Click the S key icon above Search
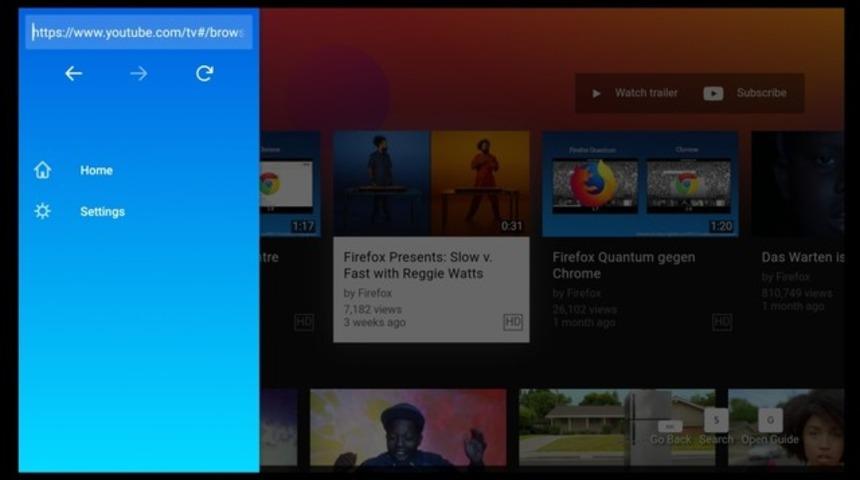This screenshot has height=480, width=860. click(716, 420)
